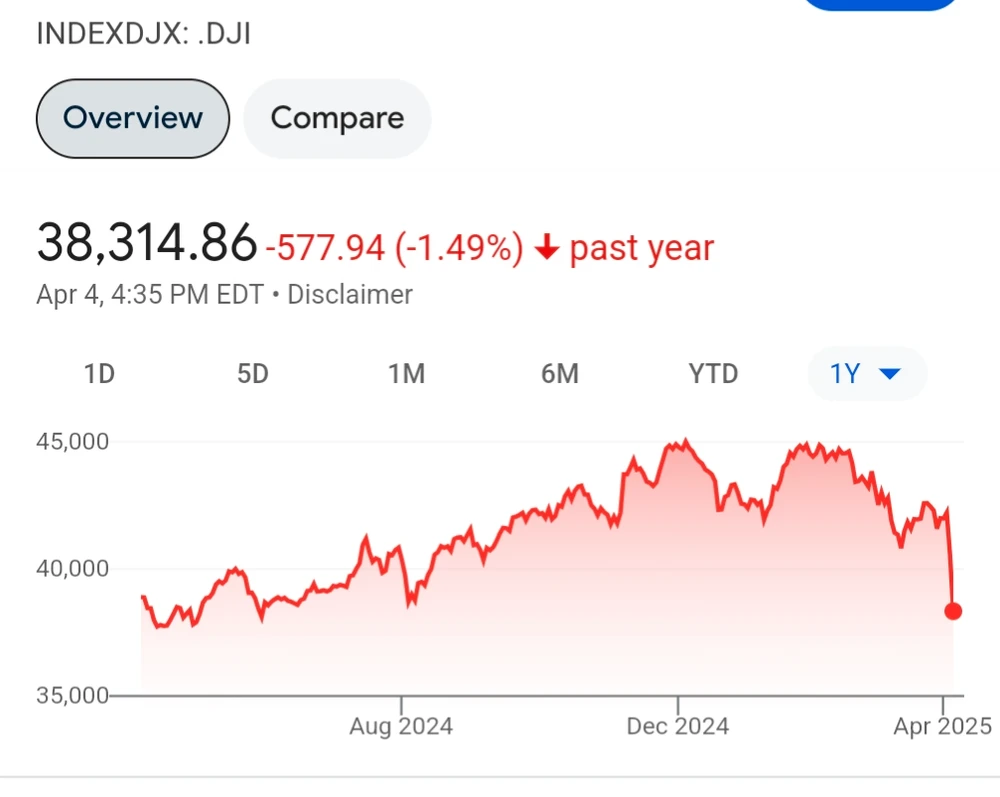Screen dimensions: 1000x797
Task: Click the INDEXDJX: .DJI ticker label
Action: click(143, 34)
